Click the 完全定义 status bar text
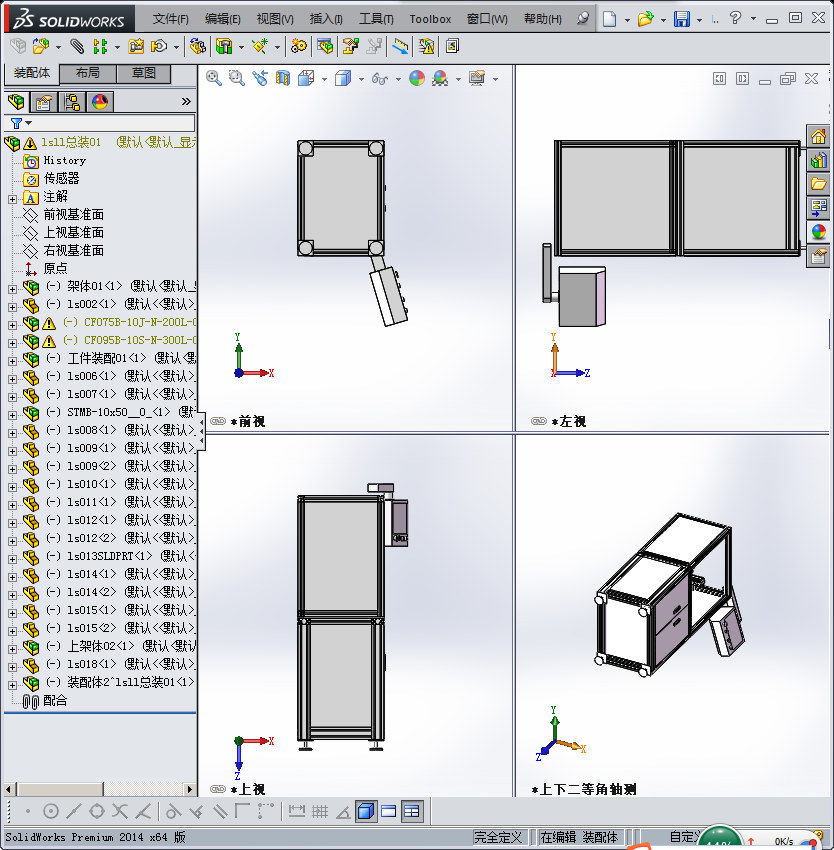834x850 pixels. [x=497, y=837]
